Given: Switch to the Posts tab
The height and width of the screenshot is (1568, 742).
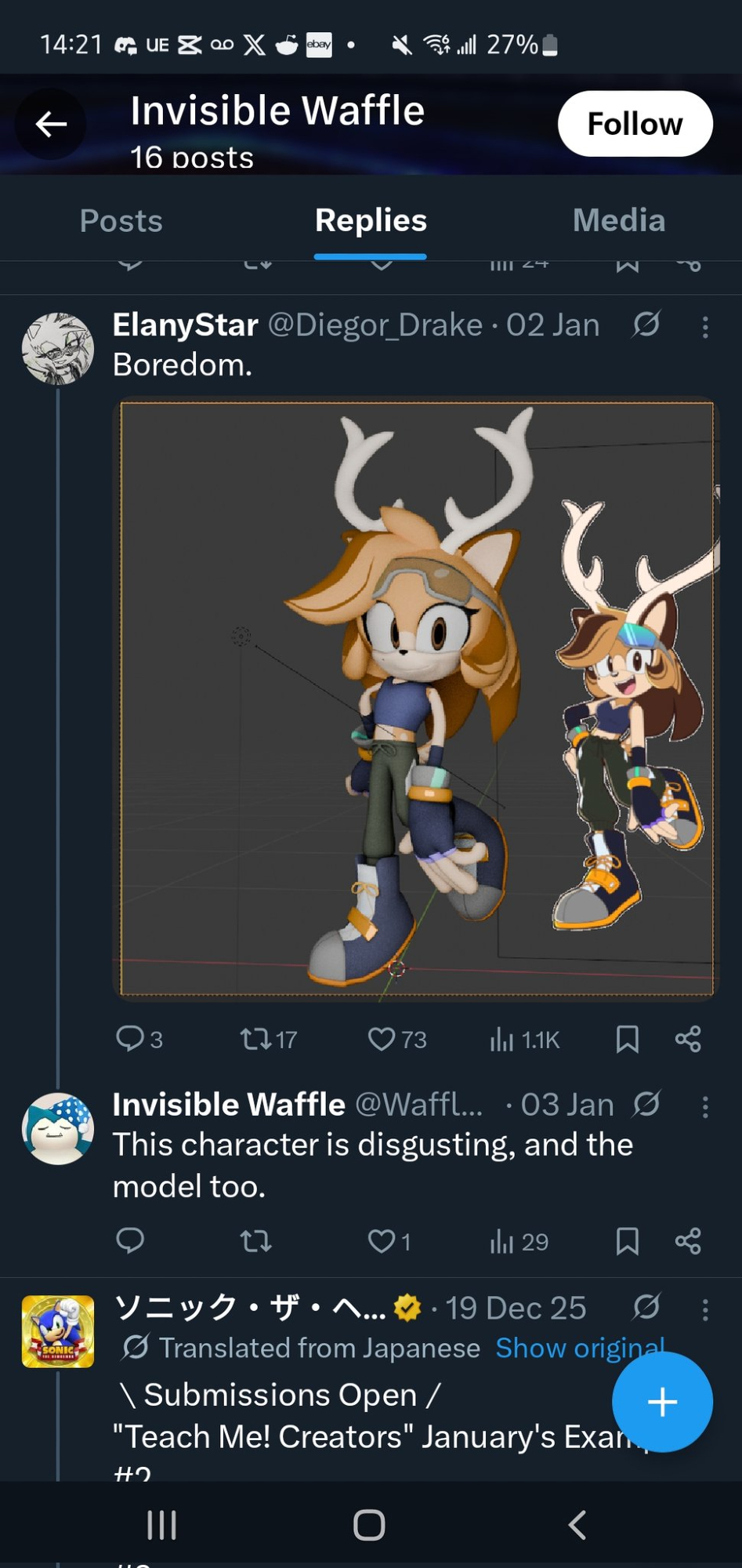Looking at the screenshot, I should tap(121, 221).
